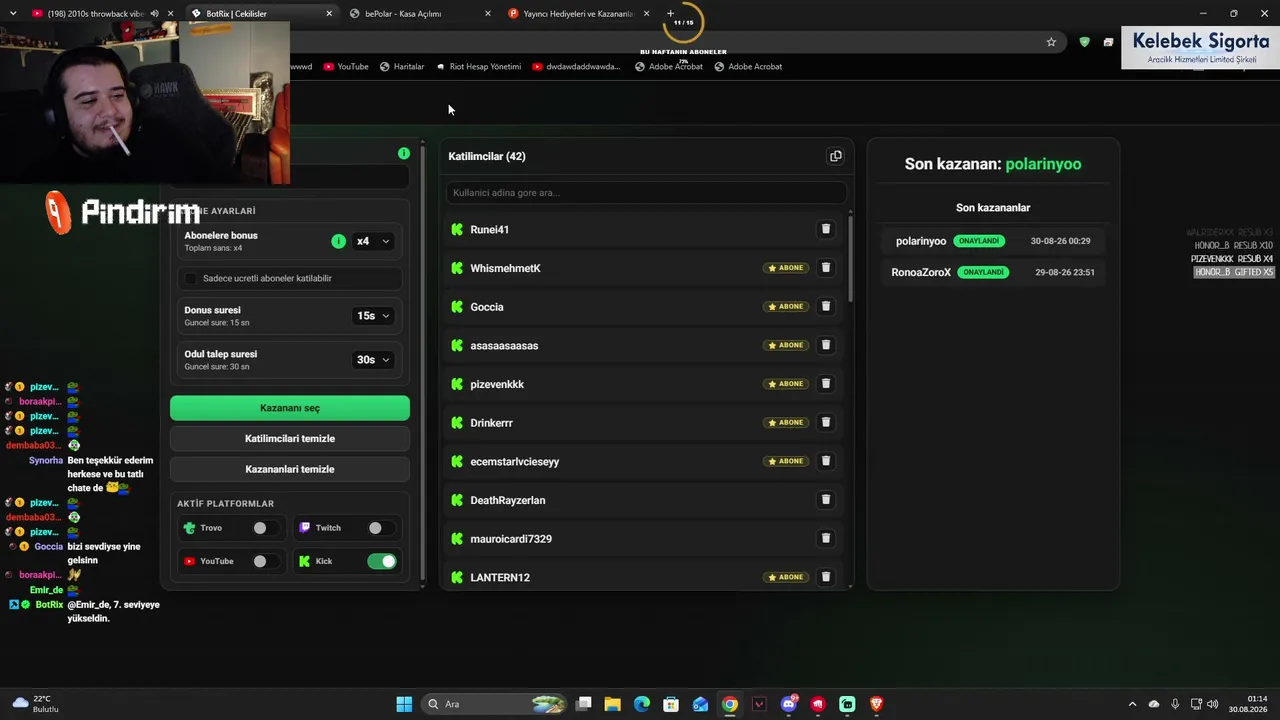Viewport: 1280px width, 720px height.
Task: Delete participant Runei41 with its trash icon
Action: click(x=826, y=229)
